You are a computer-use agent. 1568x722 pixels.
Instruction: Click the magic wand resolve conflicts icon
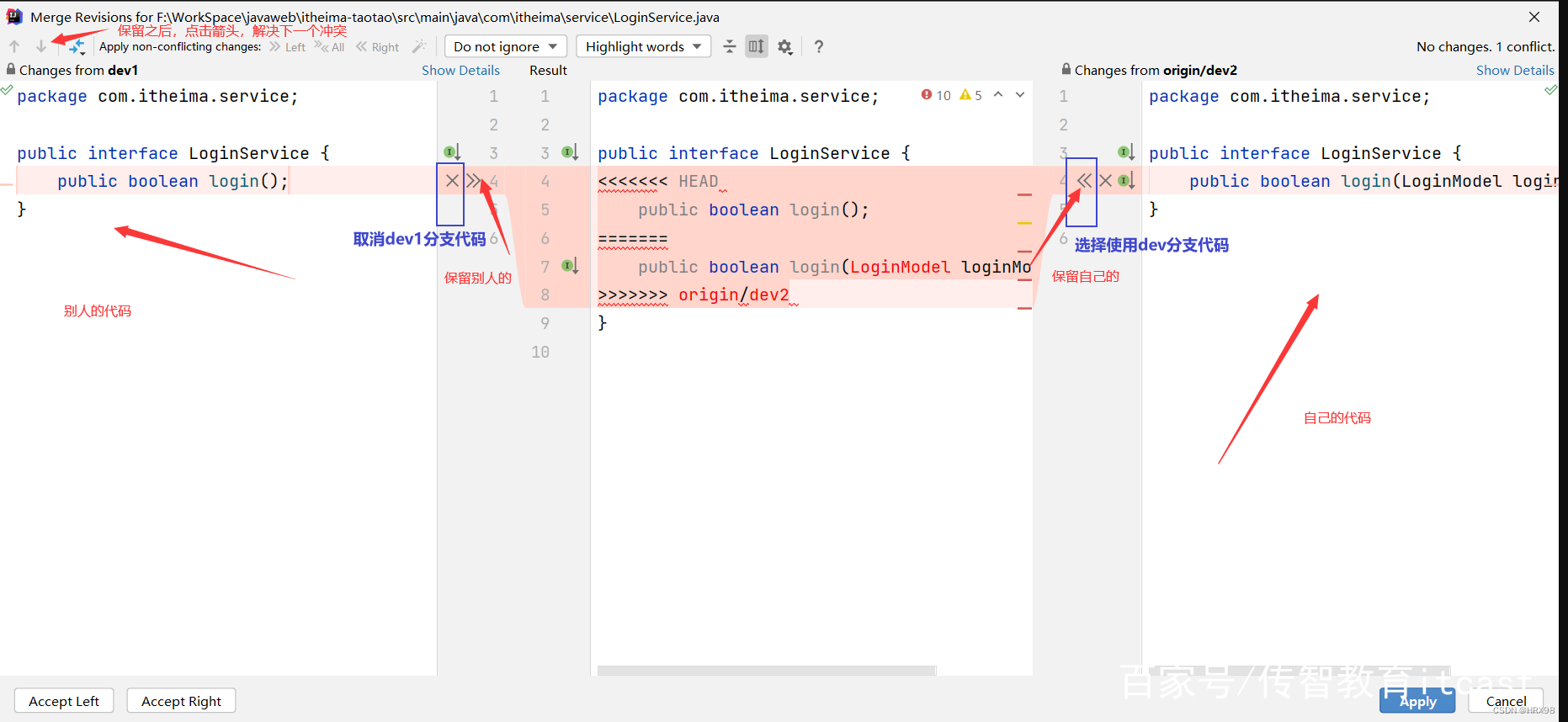tap(419, 46)
